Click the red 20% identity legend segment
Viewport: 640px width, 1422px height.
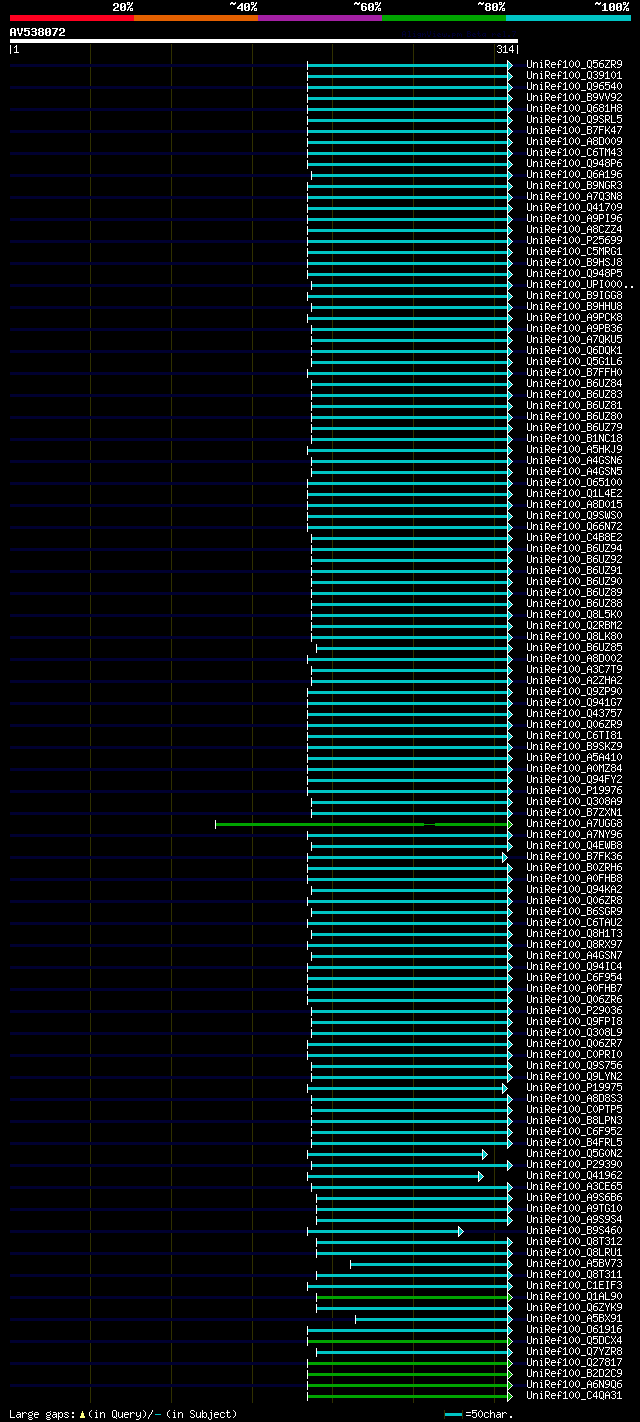pos(72,17)
